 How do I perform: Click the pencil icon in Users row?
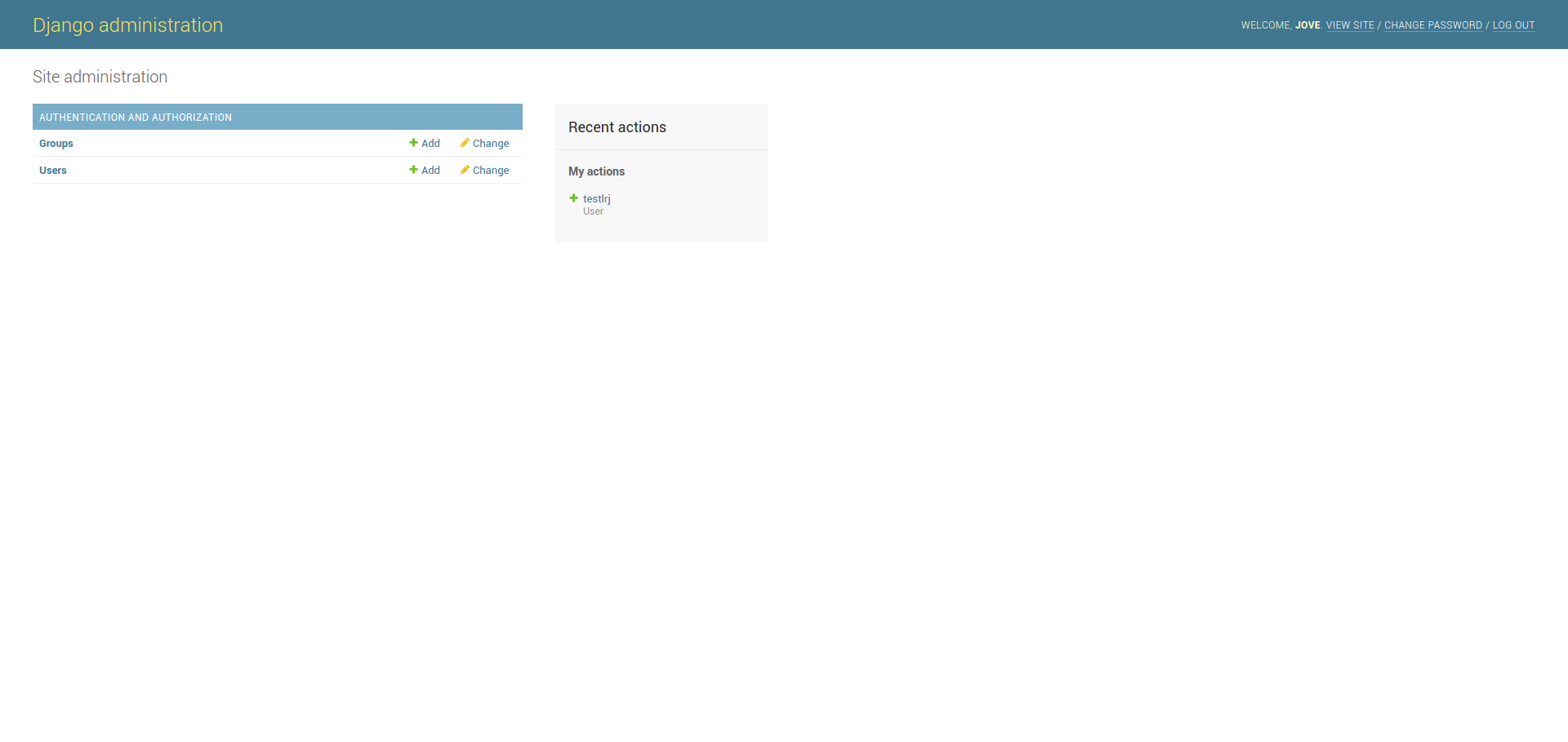click(x=465, y=170)
